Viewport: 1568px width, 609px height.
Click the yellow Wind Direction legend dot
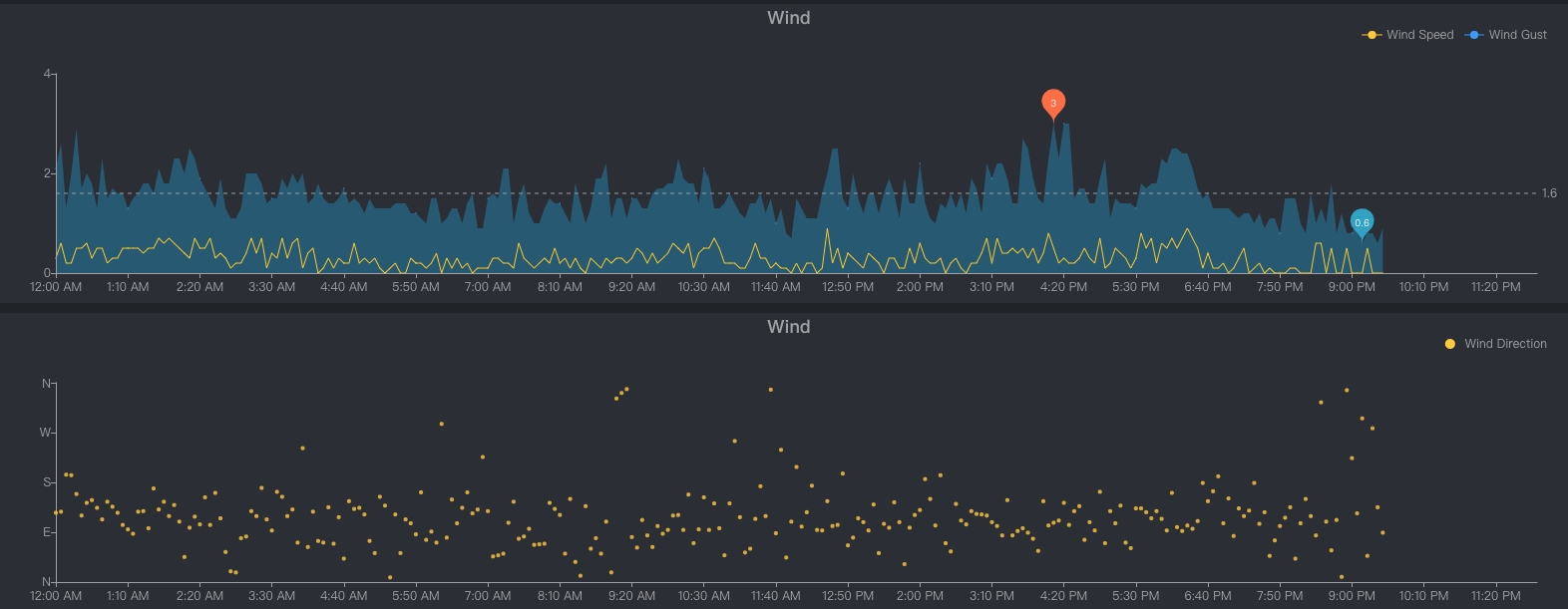pos(1449,344)
